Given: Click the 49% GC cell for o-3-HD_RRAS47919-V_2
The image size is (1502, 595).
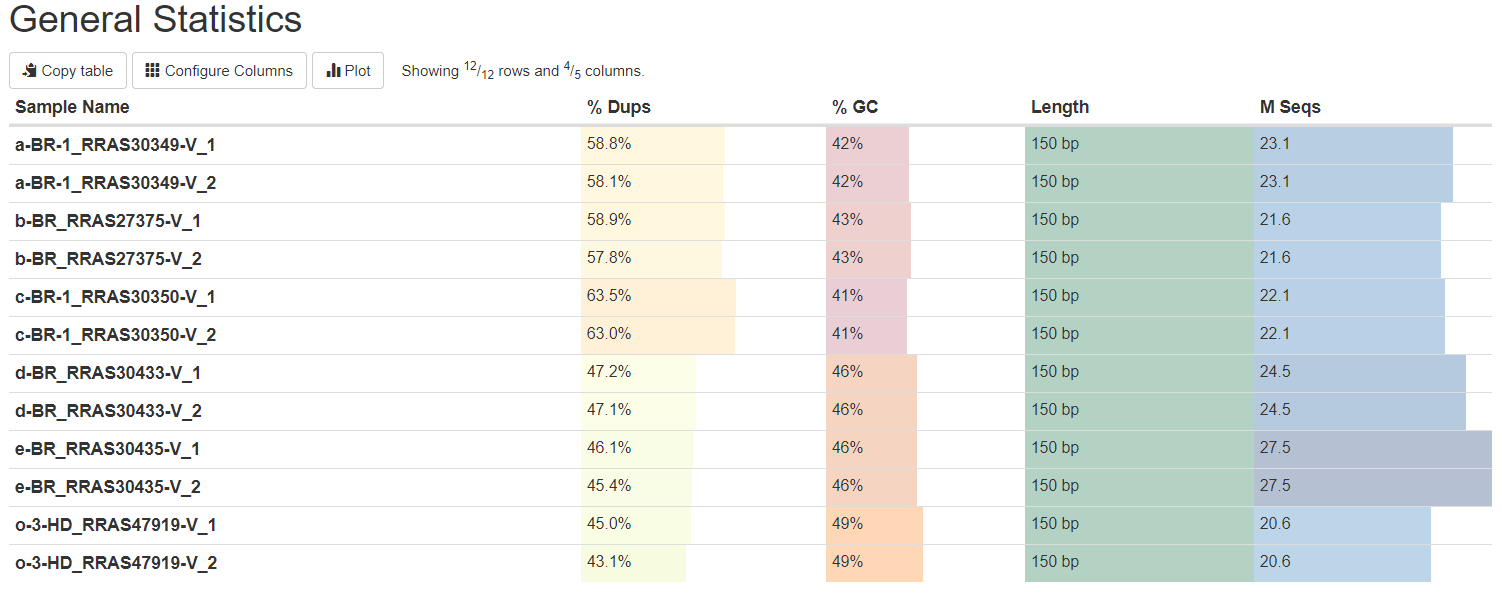Looking at the screenshot, I should [x=874, y=562].
